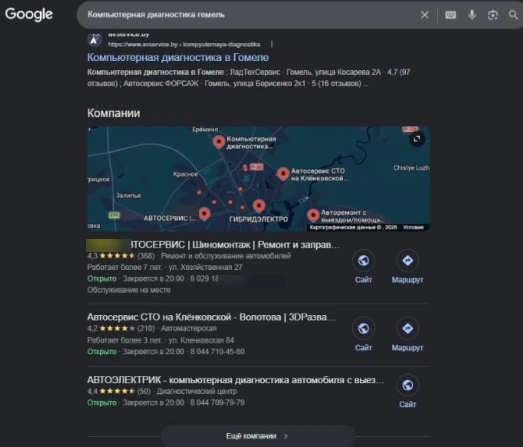Open Сайт for Автосервис СТО на Клёнковской

pos(363,335)
